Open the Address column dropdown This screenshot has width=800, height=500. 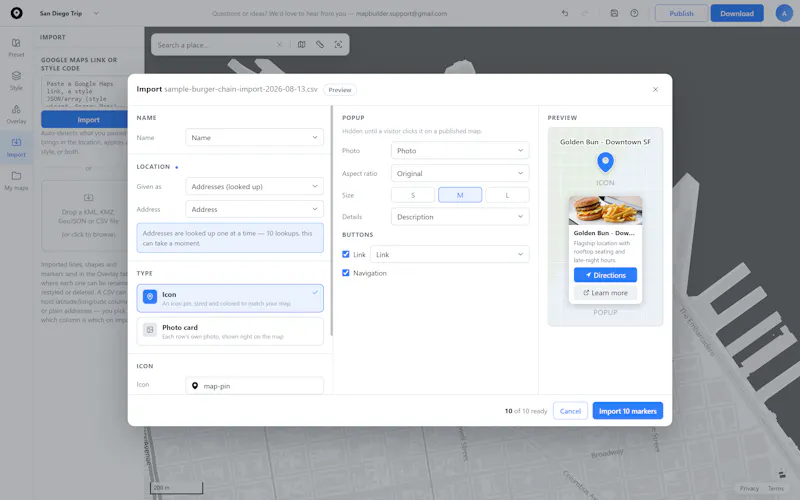pos(255,209)
